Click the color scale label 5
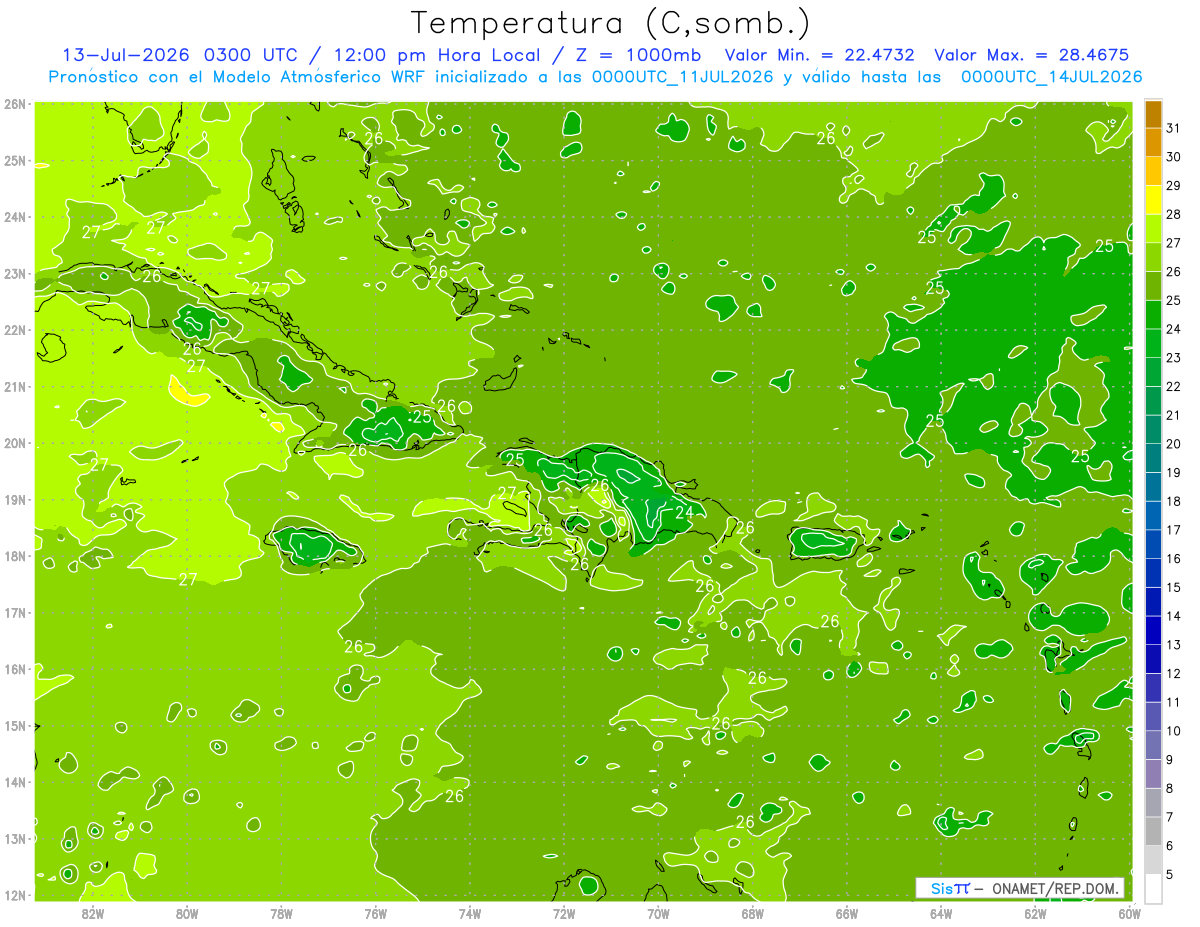 (1170, 874)
